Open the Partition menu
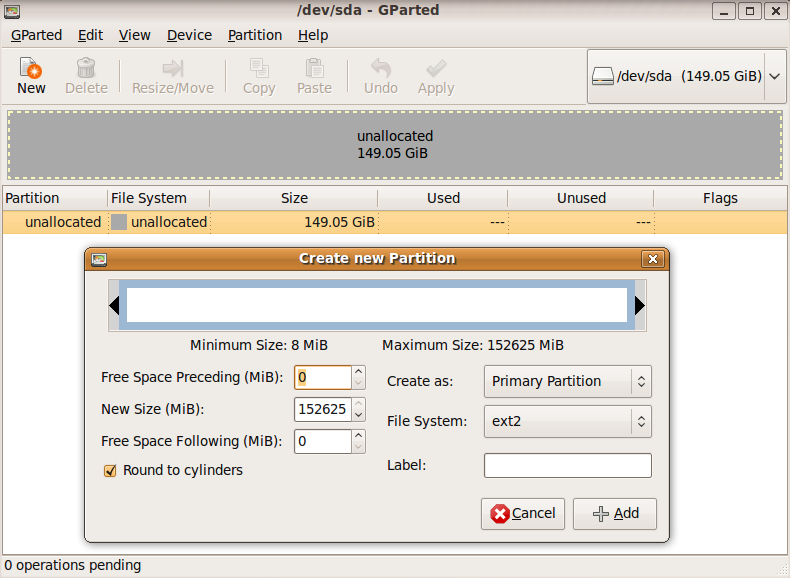This screenshot has width=790, height=578. tap(255, 35)
